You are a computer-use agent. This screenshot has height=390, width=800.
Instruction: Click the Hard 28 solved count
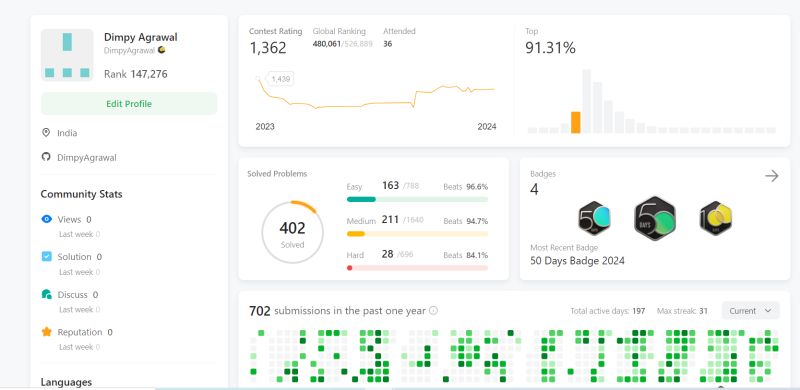[x=388, y=254]
